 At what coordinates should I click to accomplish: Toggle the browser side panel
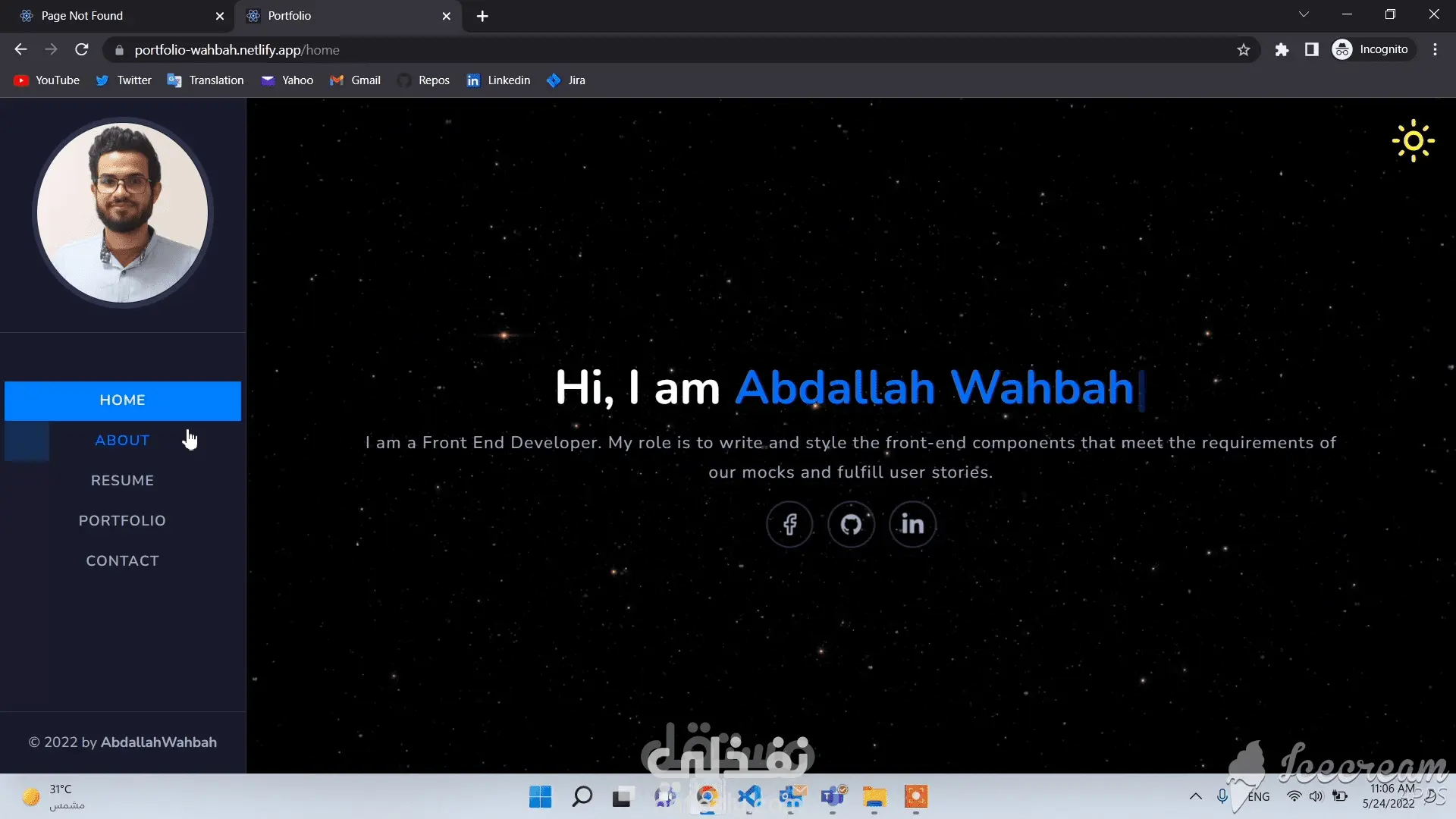(1311, 50)
